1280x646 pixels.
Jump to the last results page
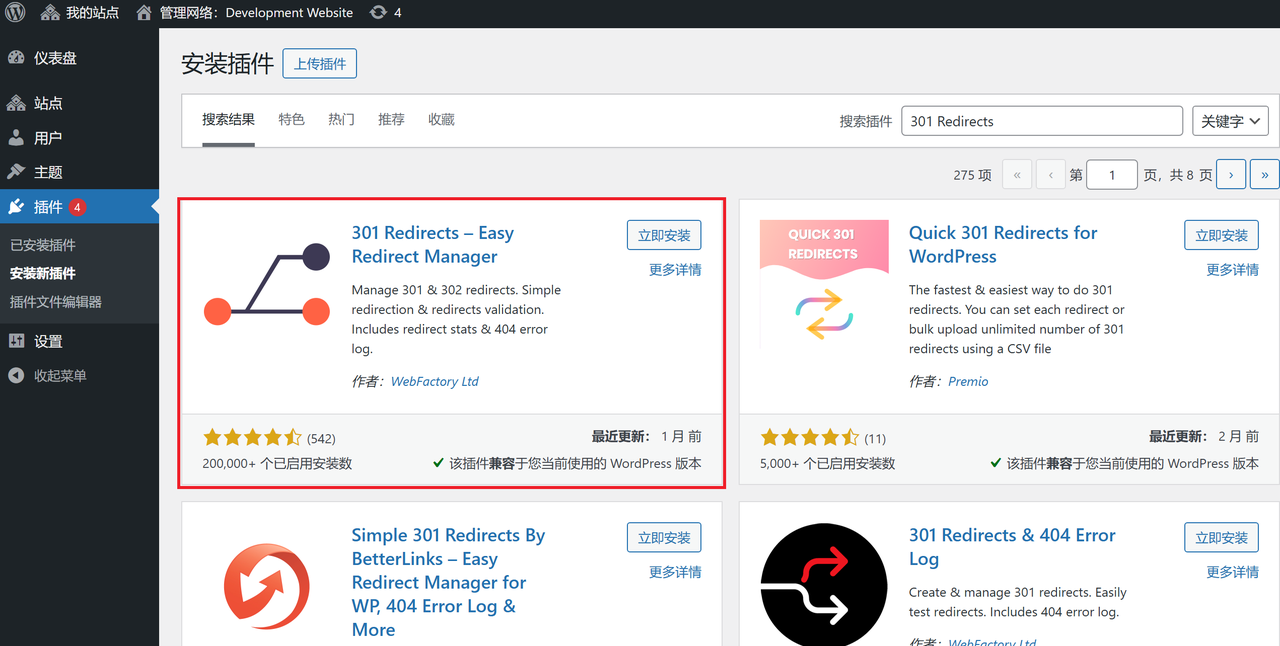pyautogui.click(x=1265, y=174)
